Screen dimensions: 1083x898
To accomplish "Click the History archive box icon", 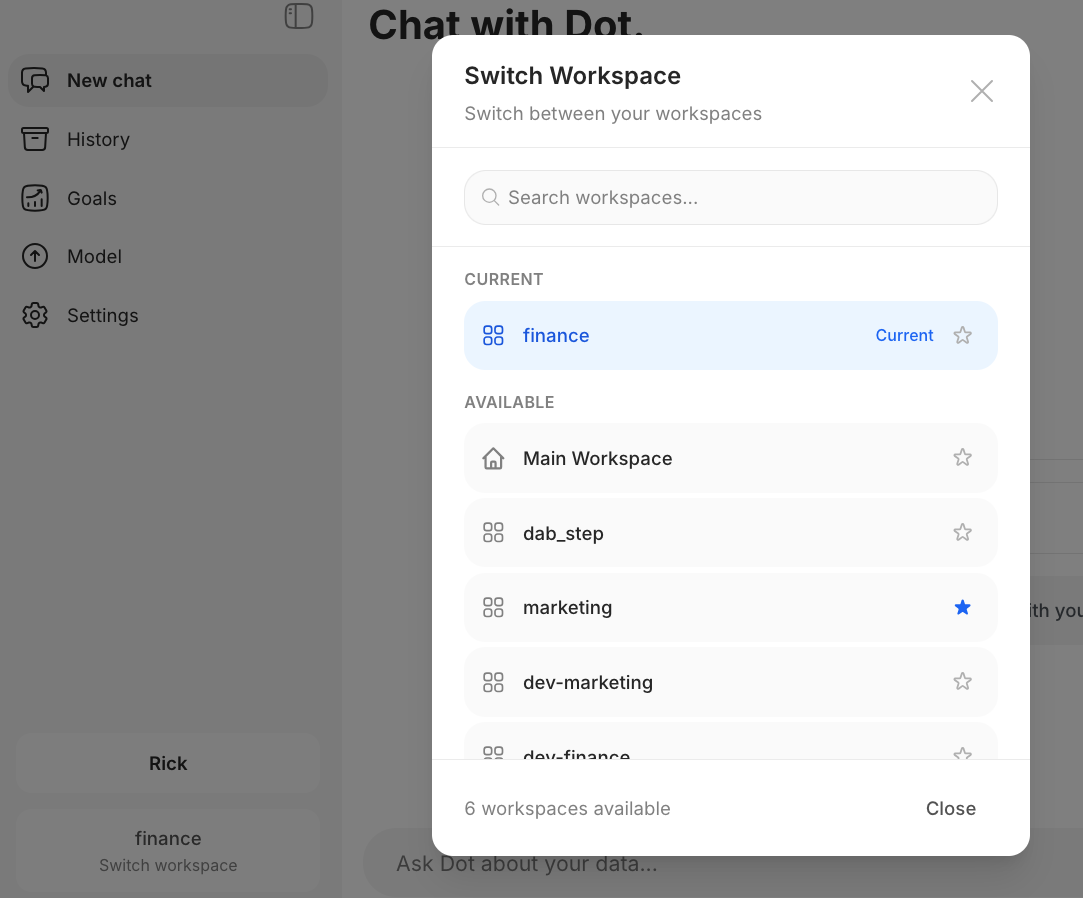I will [x=35, y=139].
